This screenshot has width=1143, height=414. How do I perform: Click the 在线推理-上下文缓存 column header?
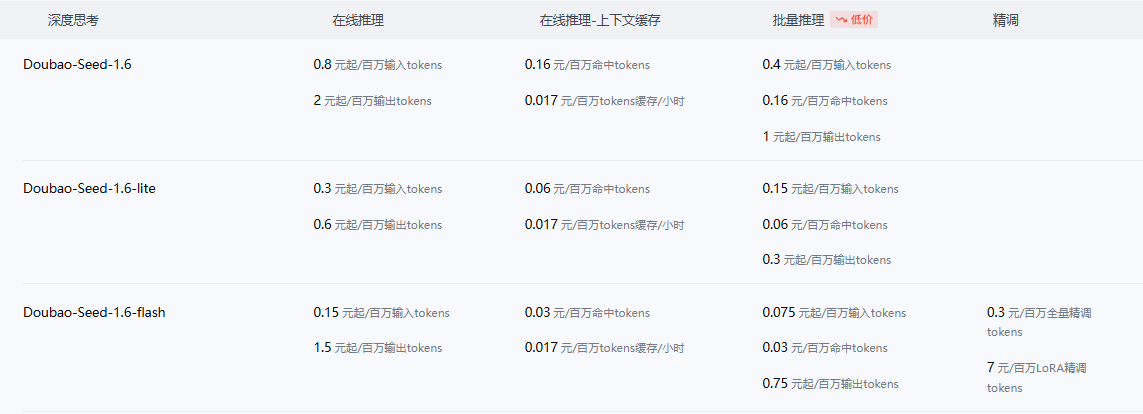pos(600,20)
